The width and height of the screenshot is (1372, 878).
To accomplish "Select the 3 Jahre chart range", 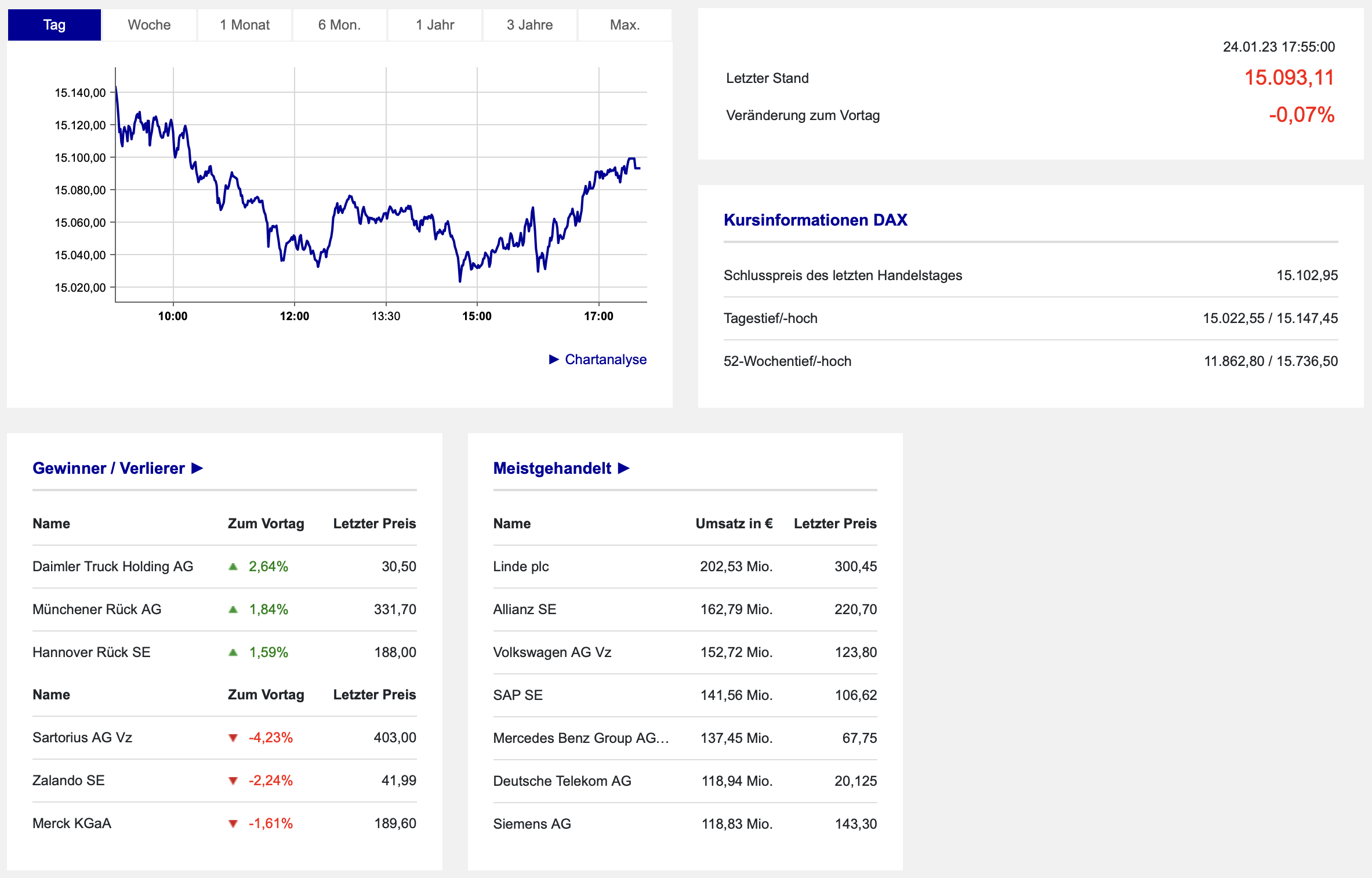I will (x=529, y=25).
